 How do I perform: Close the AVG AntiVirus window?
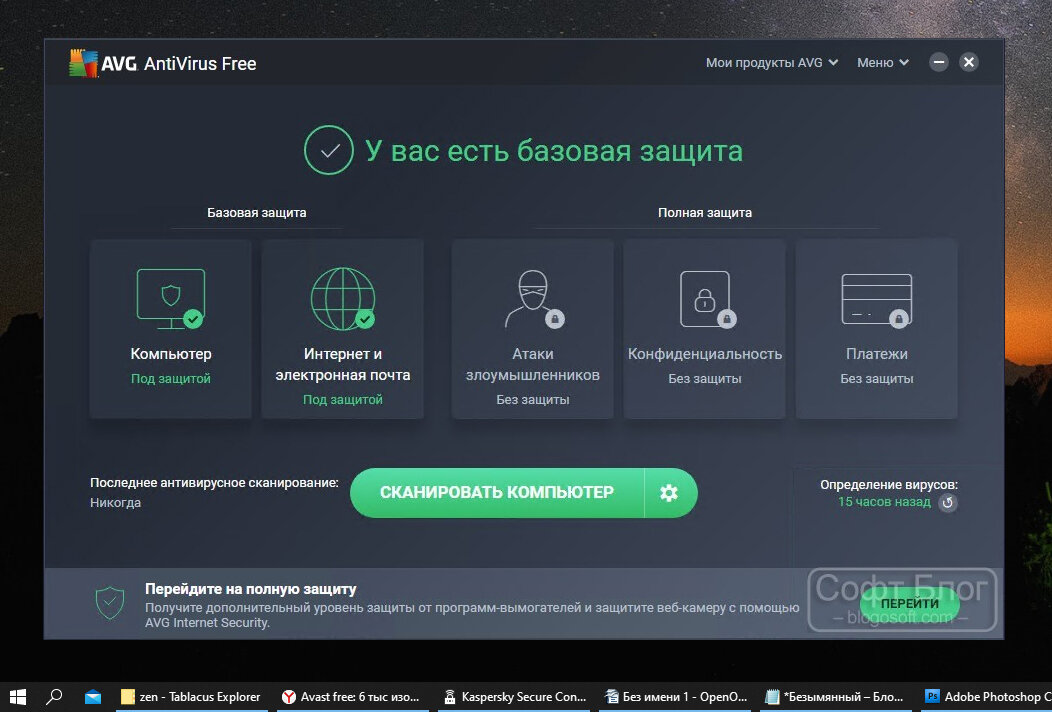pyautogui.click(x=969, y=62)
